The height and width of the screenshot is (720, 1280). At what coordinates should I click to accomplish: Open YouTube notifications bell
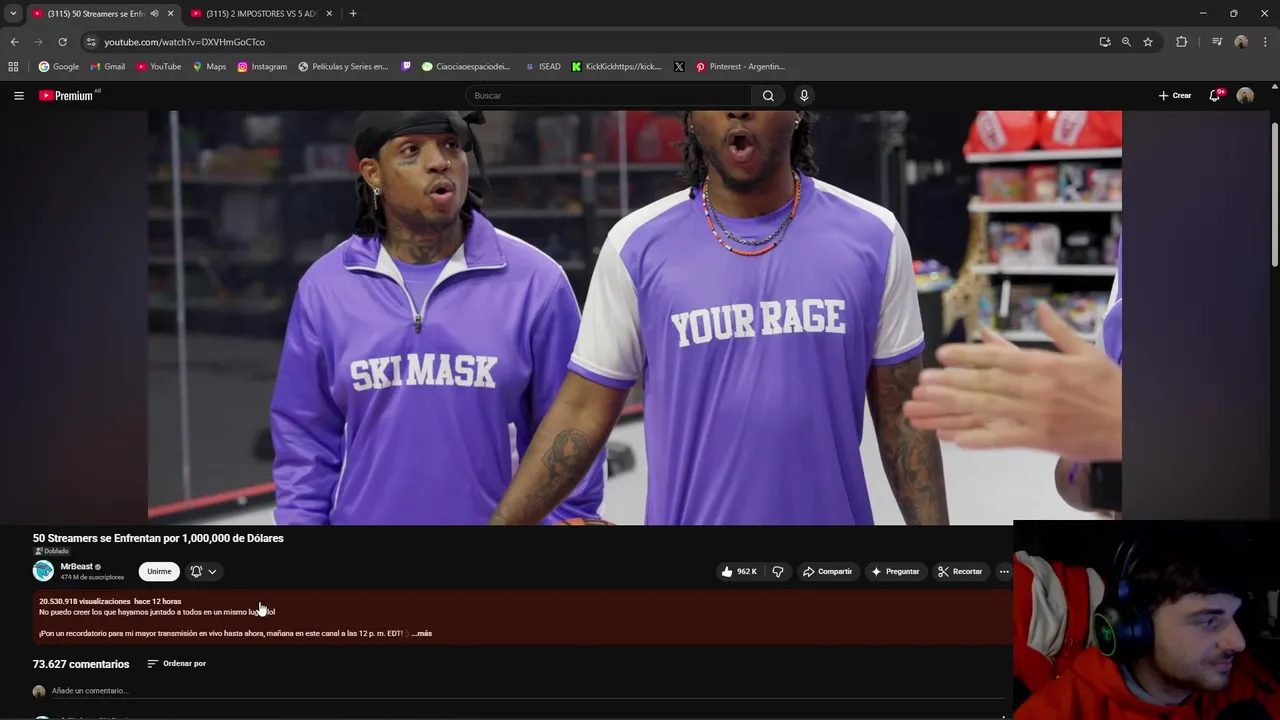tap(1215, 96)
